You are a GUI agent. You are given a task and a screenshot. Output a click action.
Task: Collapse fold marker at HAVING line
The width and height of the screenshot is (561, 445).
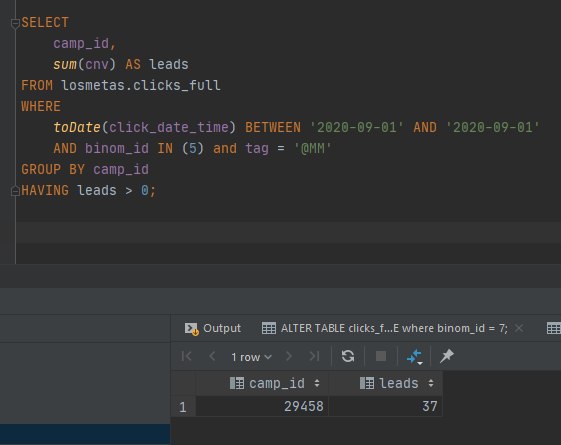click(x=15, y=191)
